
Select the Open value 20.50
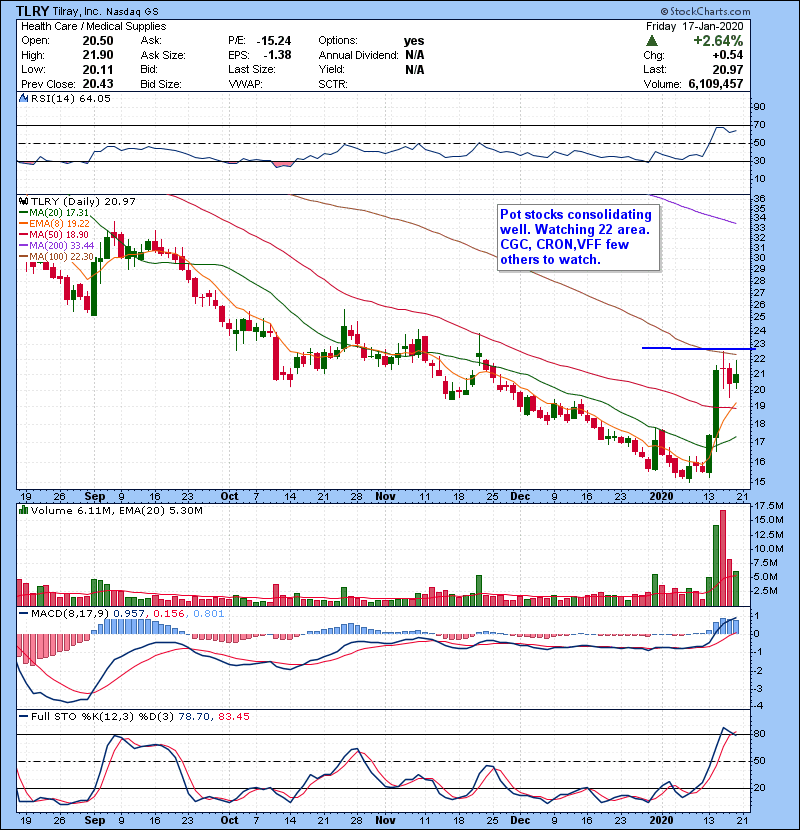click(x=98, y=41)
